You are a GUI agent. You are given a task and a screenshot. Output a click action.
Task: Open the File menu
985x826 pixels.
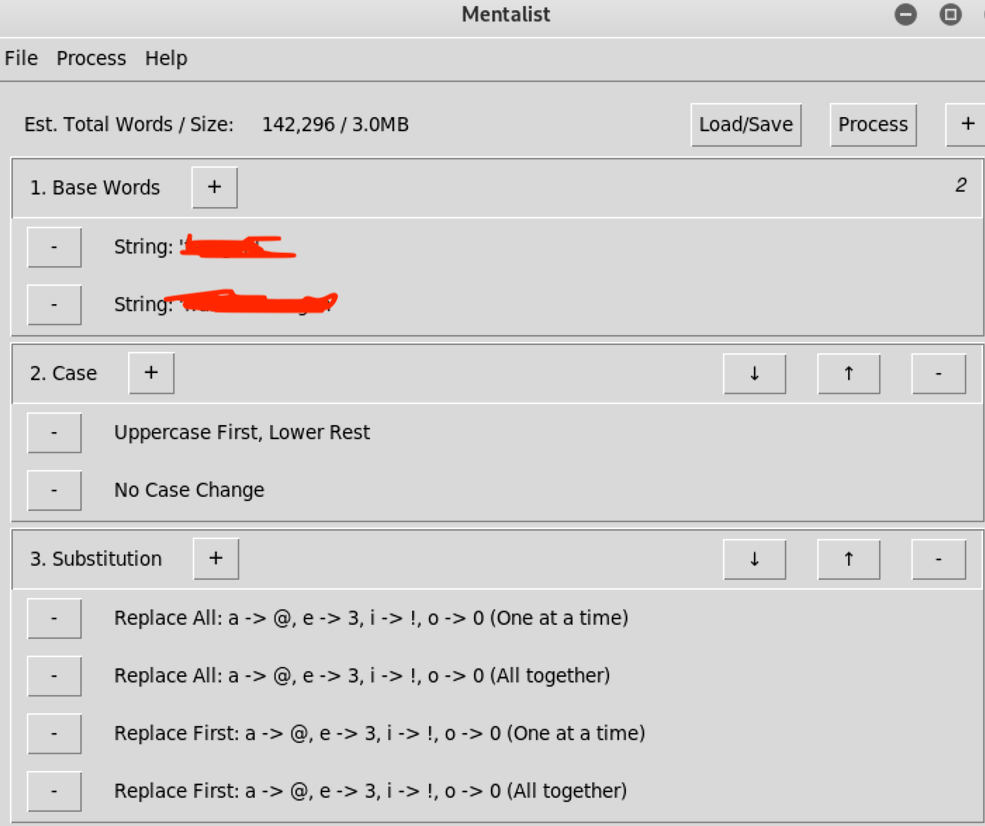coord(21,58)
